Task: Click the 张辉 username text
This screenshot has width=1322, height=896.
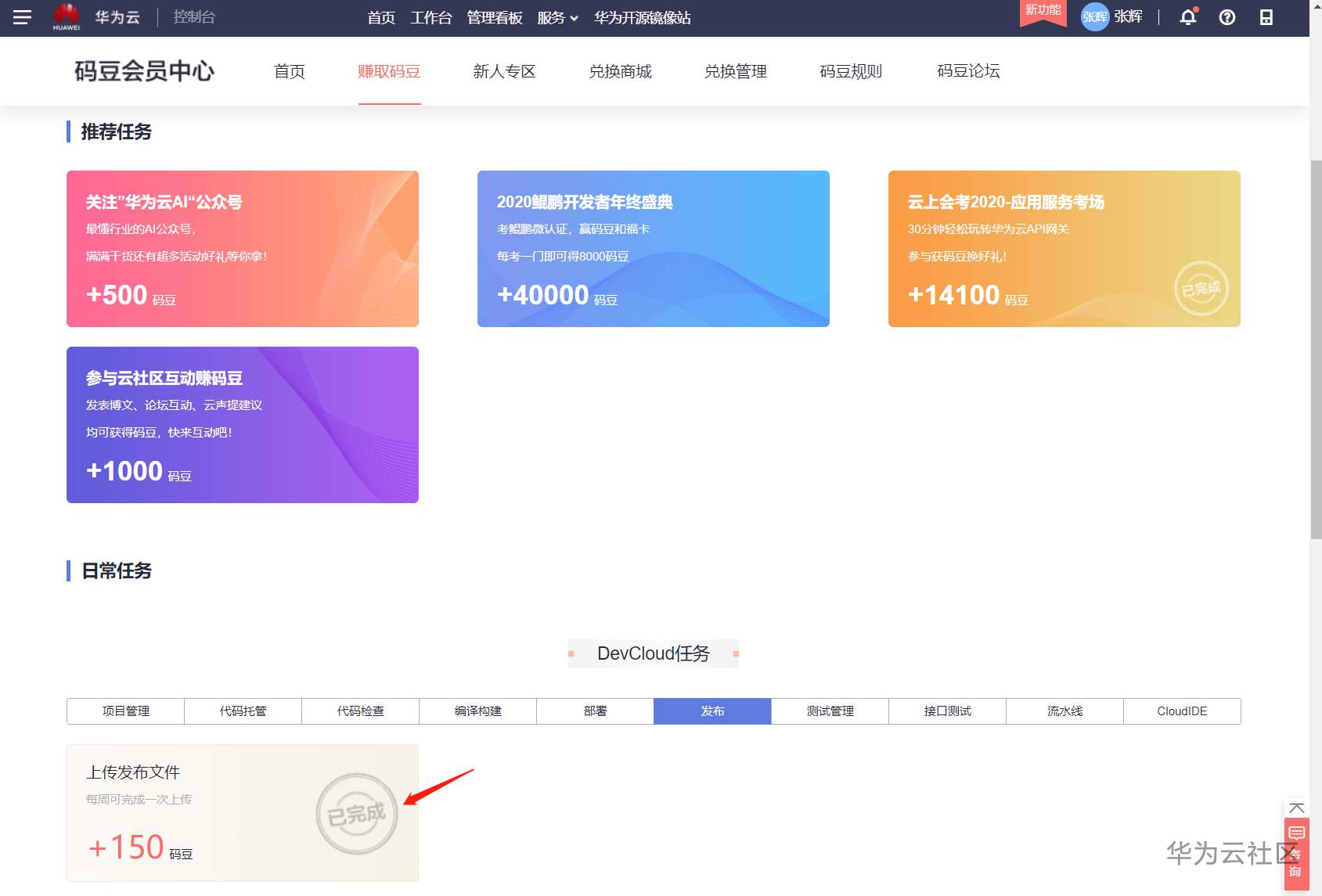Action: (1128, 16)
